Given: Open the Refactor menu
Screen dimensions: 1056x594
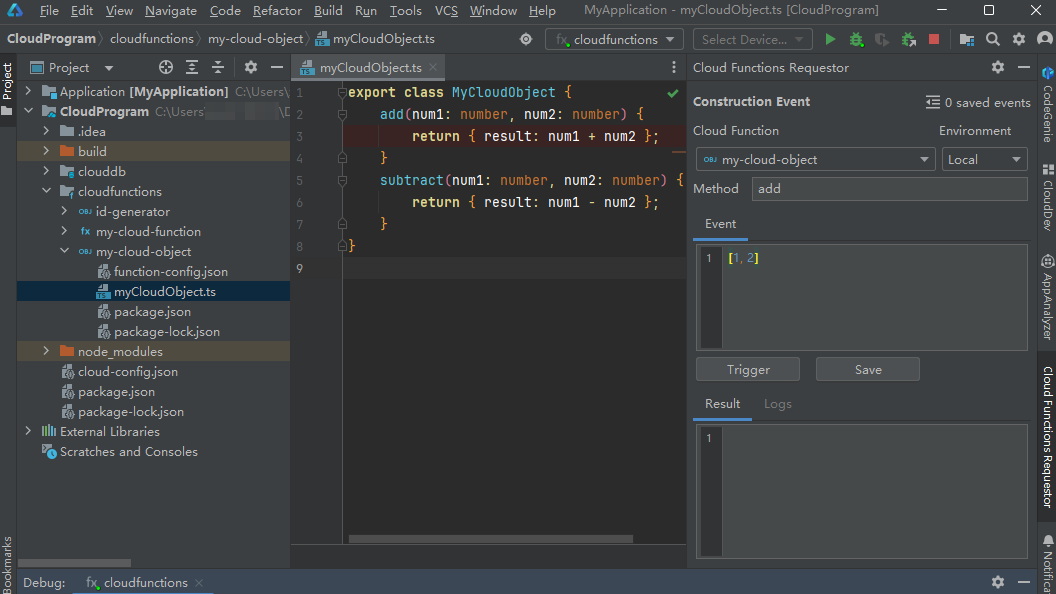Looking at the screenshot, I should point(277,11).
